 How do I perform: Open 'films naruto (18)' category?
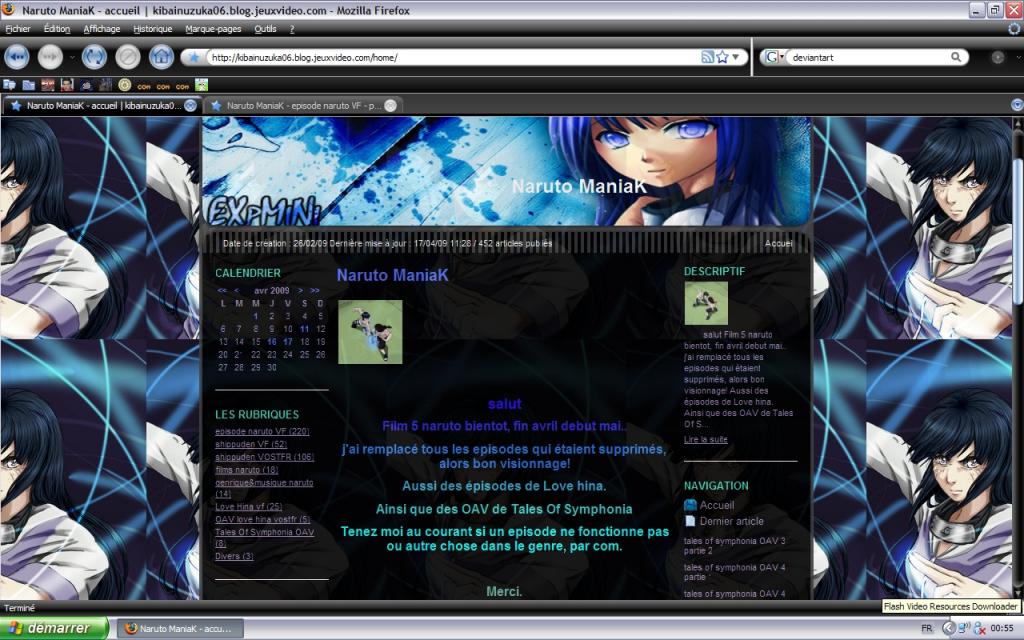click(x=246, y=470)
